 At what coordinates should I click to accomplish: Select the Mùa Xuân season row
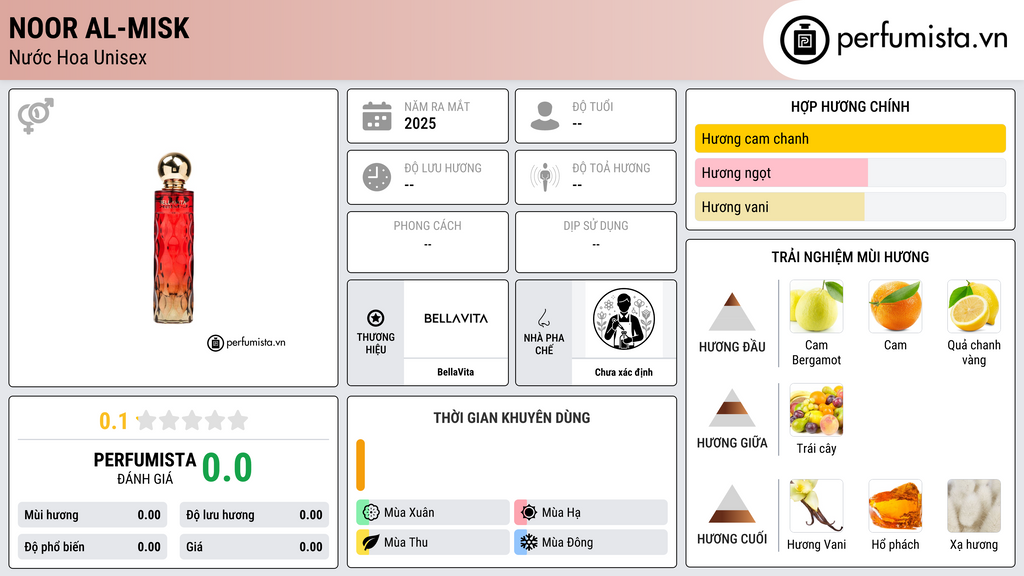pos(433,513)
